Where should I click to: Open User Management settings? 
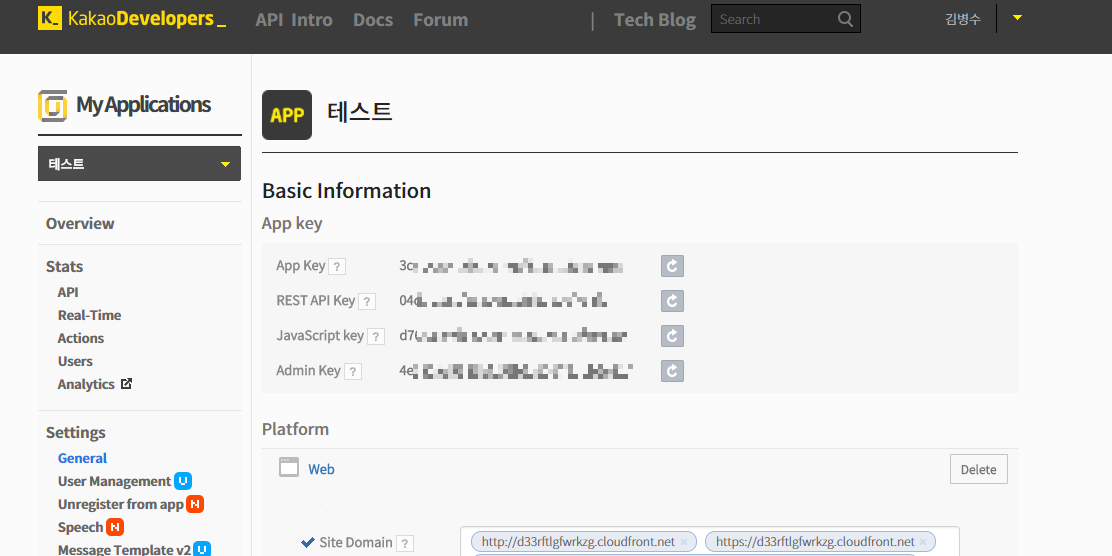click(x=114, y=481)
